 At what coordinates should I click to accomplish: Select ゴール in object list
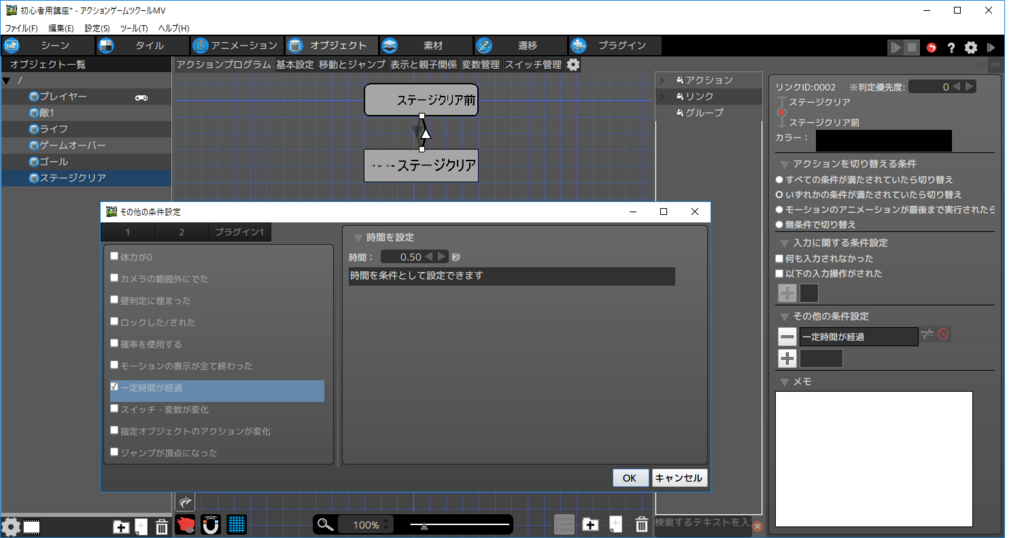click(86, 162)
